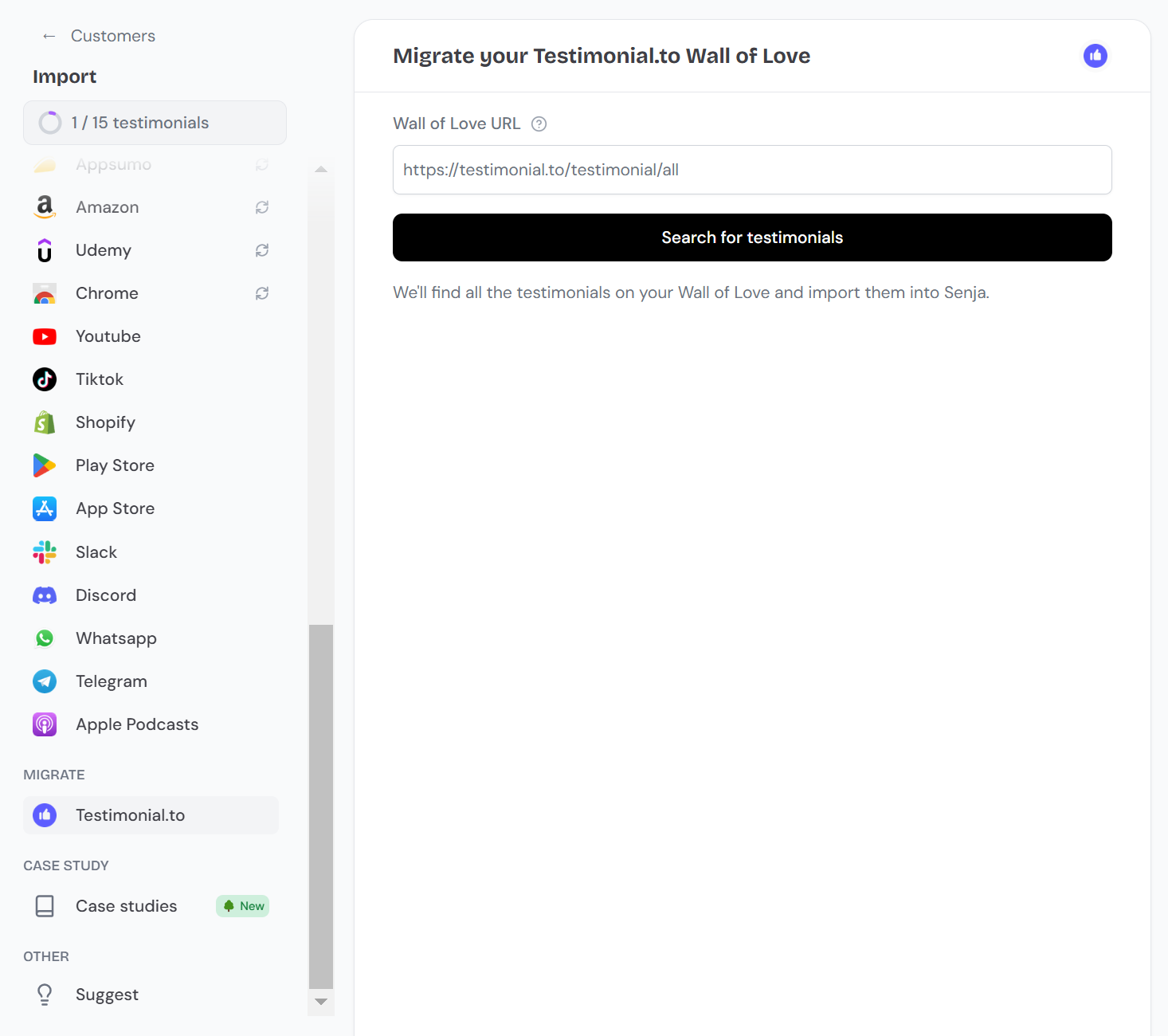This screenshot has height=1036, width=1168.
Task: Click the Apple Podcasts icon
Action: [45, 724]
